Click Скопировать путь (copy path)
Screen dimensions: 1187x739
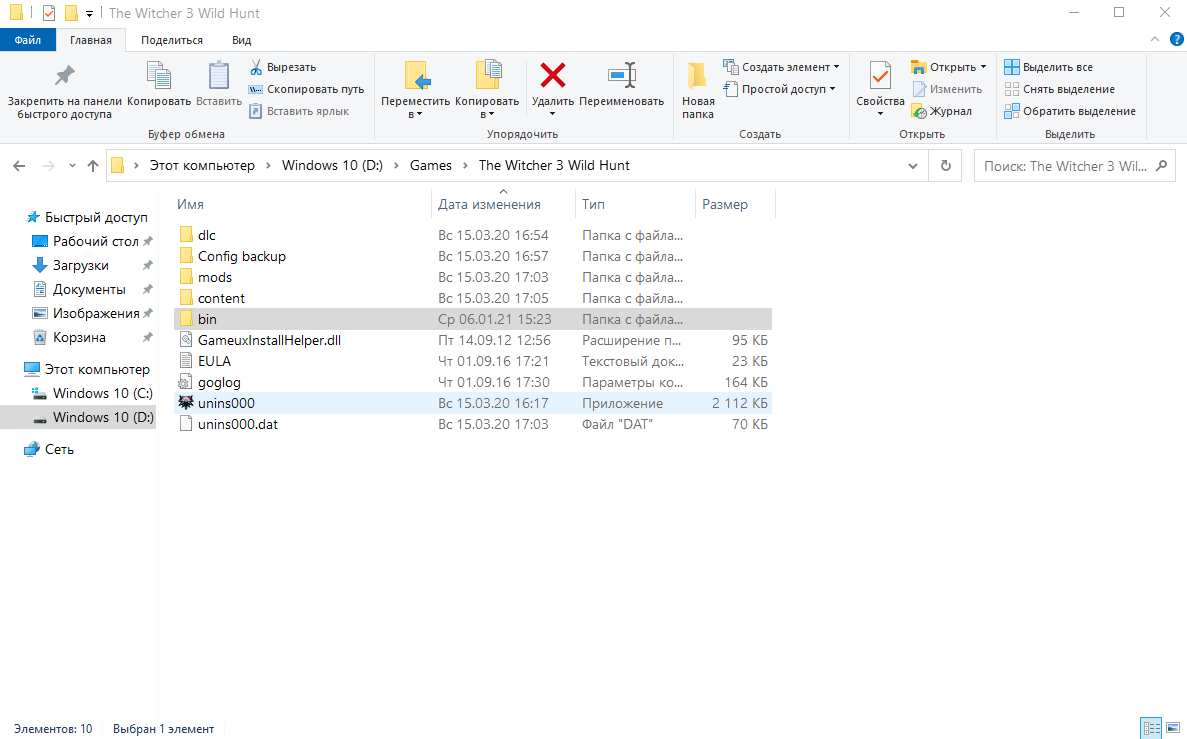pyautogui.click(x=307, y=89)
